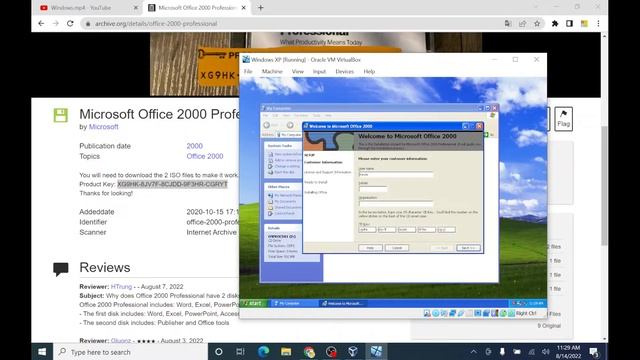Open VirtualBox File menu
Viewport: 640px width, 360px height.
pos(248,71)
